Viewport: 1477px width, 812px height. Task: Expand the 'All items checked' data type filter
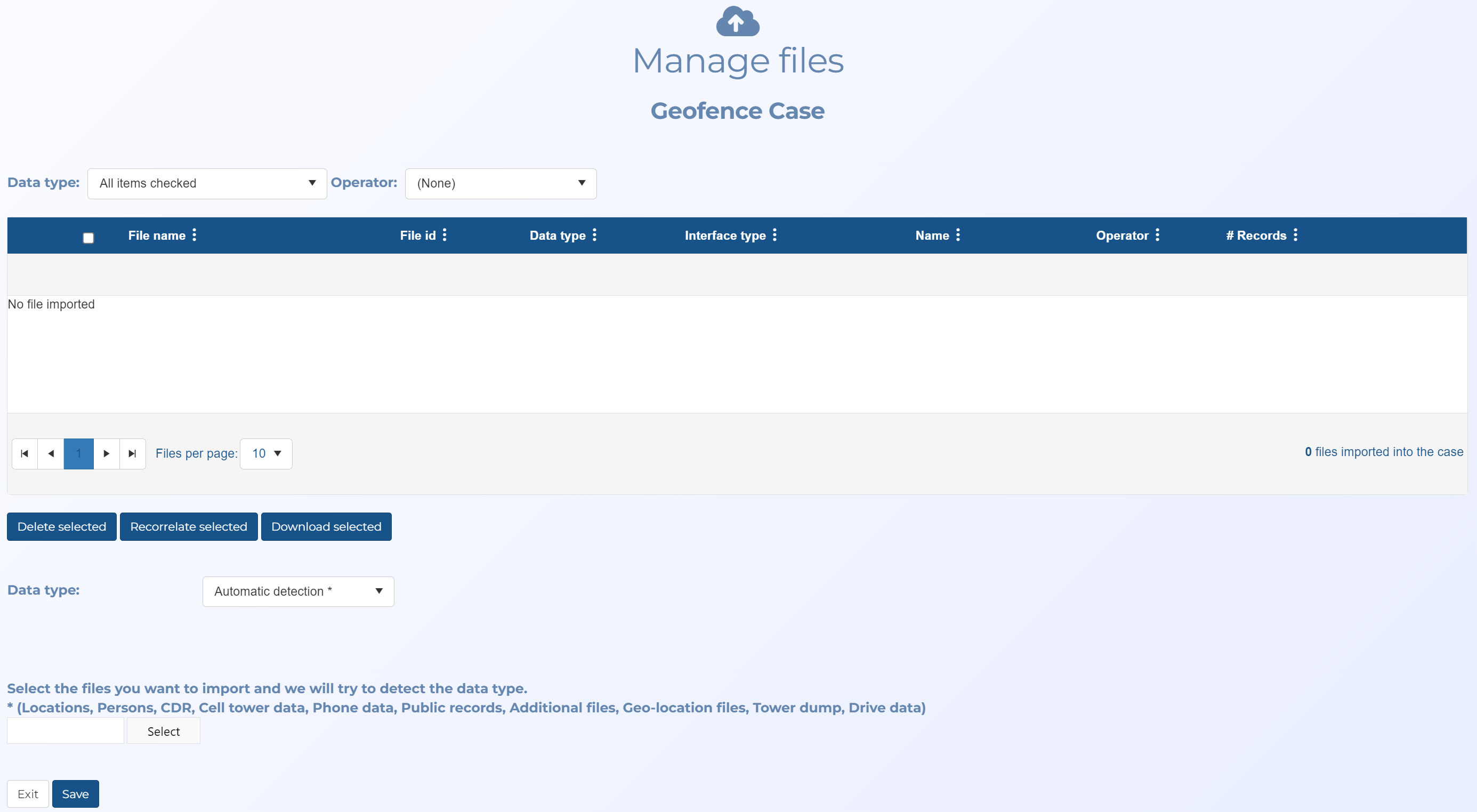207,183
